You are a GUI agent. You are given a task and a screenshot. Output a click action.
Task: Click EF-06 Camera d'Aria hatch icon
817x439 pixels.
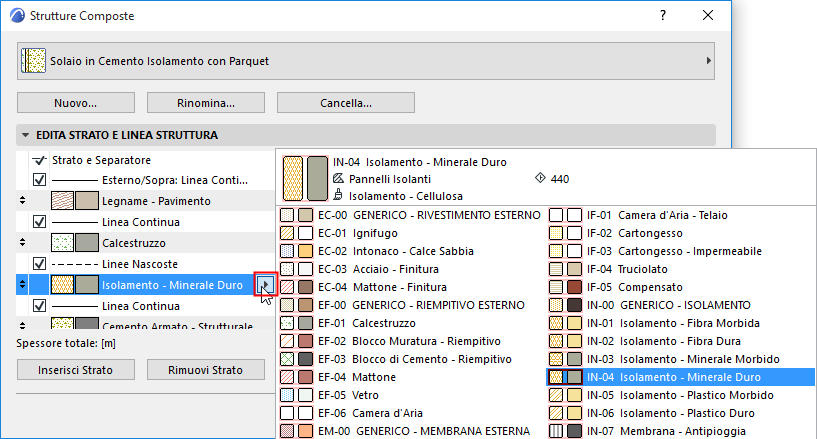click(287, 413)
